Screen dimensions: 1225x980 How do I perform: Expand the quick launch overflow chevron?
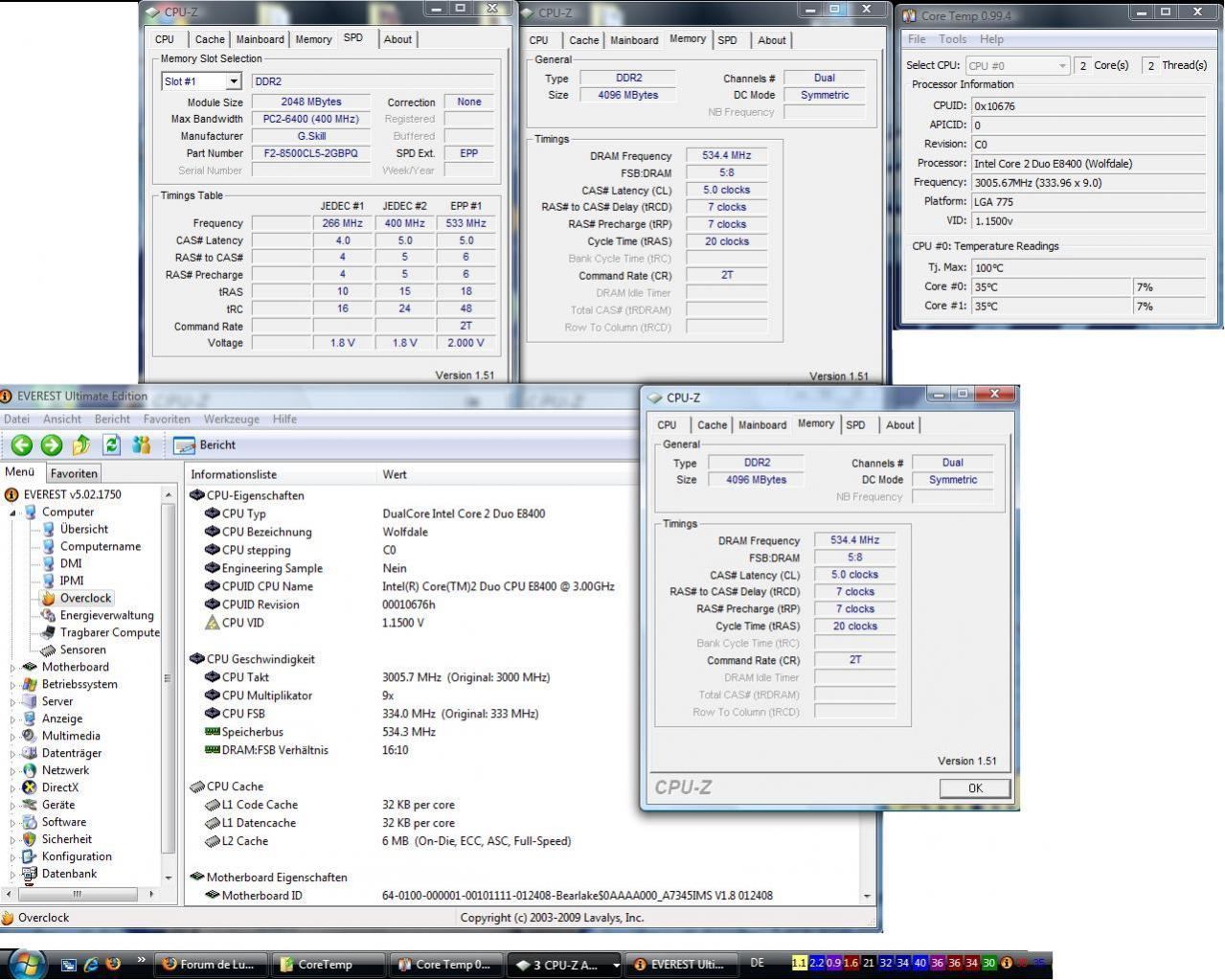pos(142,960)
